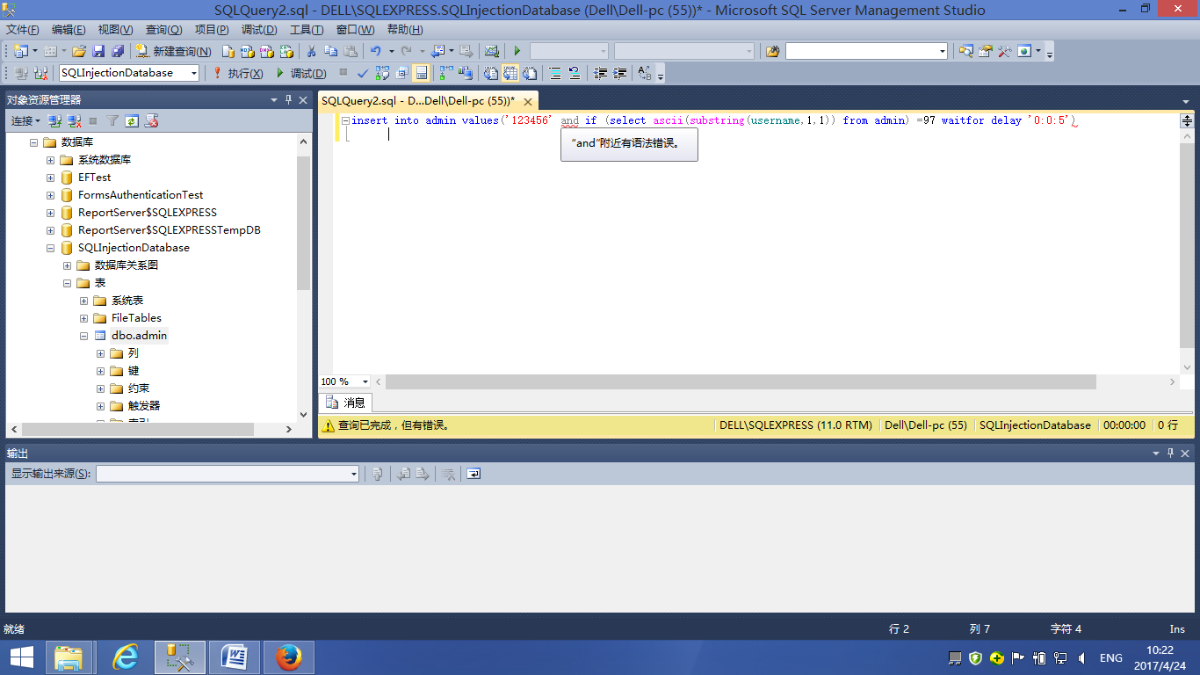Cut selection with the scissors icon
The height and width of the screenshot is (675, 1200).
(311, 51)
